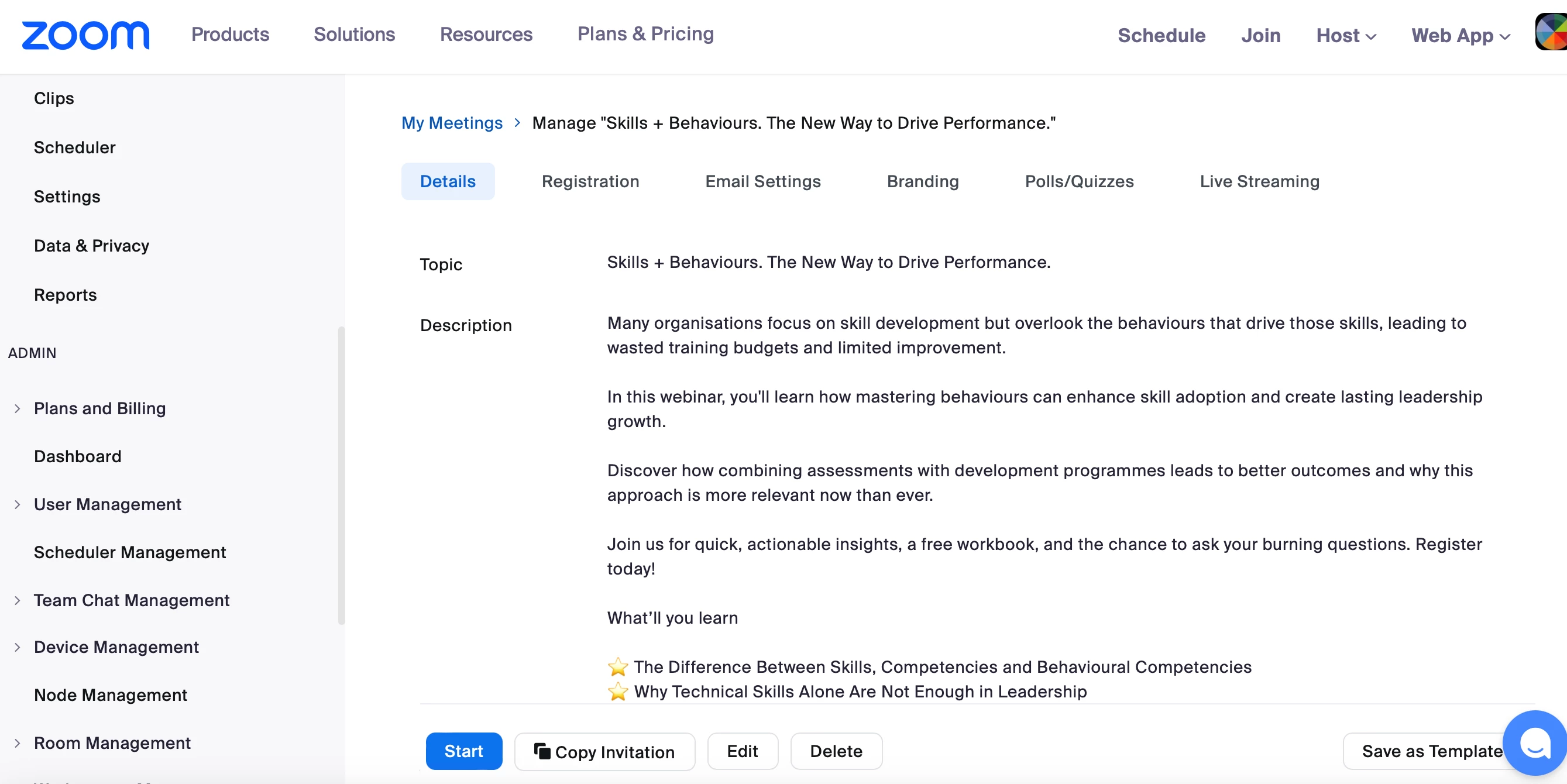Click the sidebar vertical scrollbar
Screen dimensions: 1567x784
341,474
